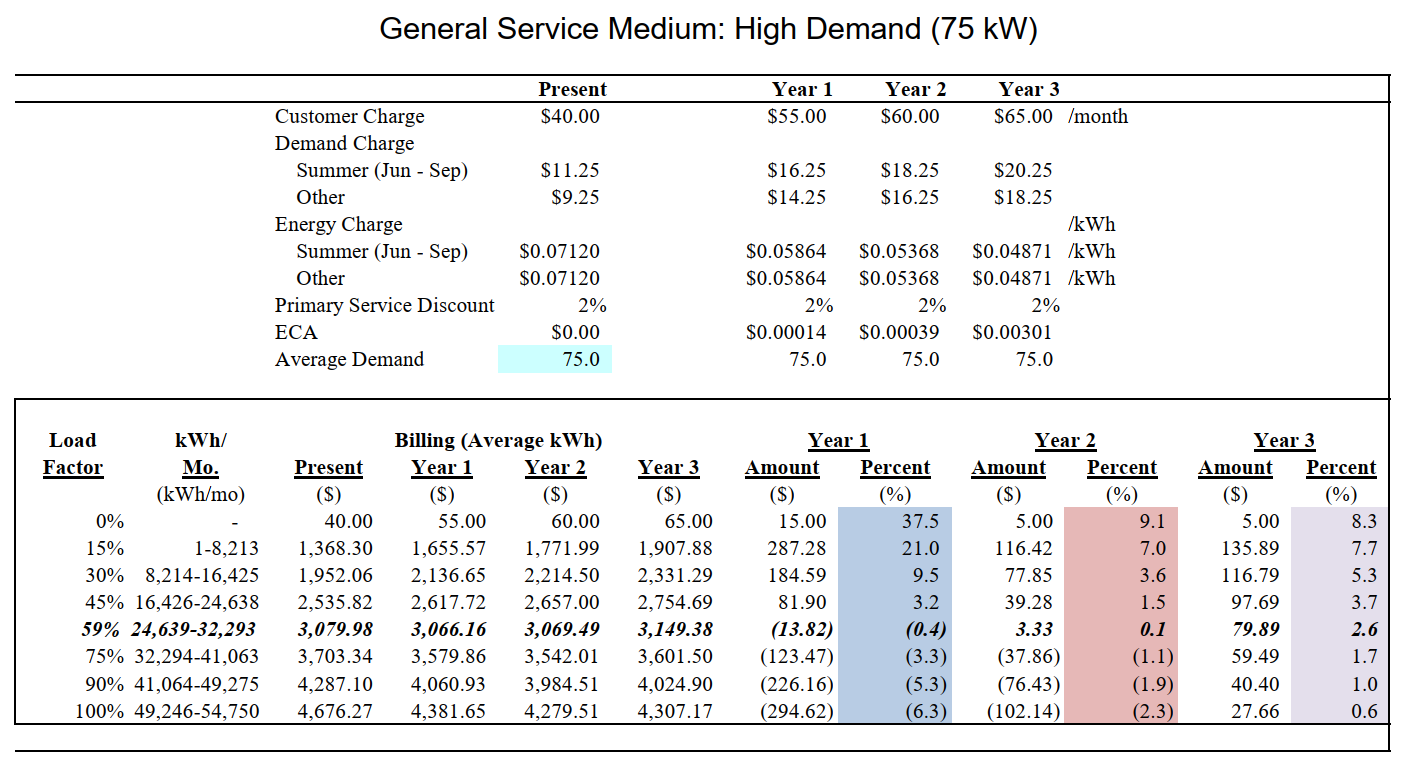
Task: Select the Load Factor column header
Action: tap(72, 455)
